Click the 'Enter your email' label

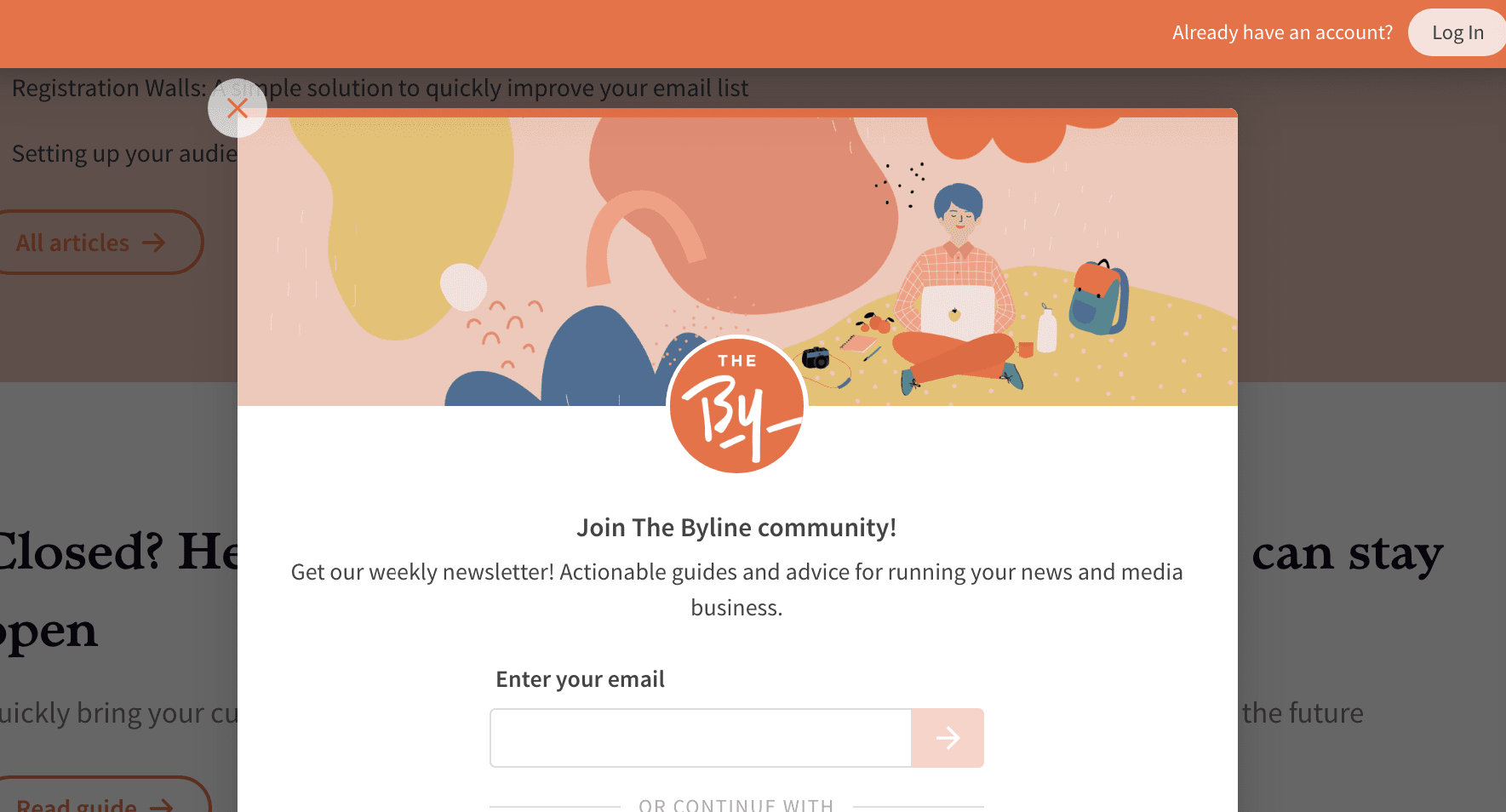click(x=580, y=679)
